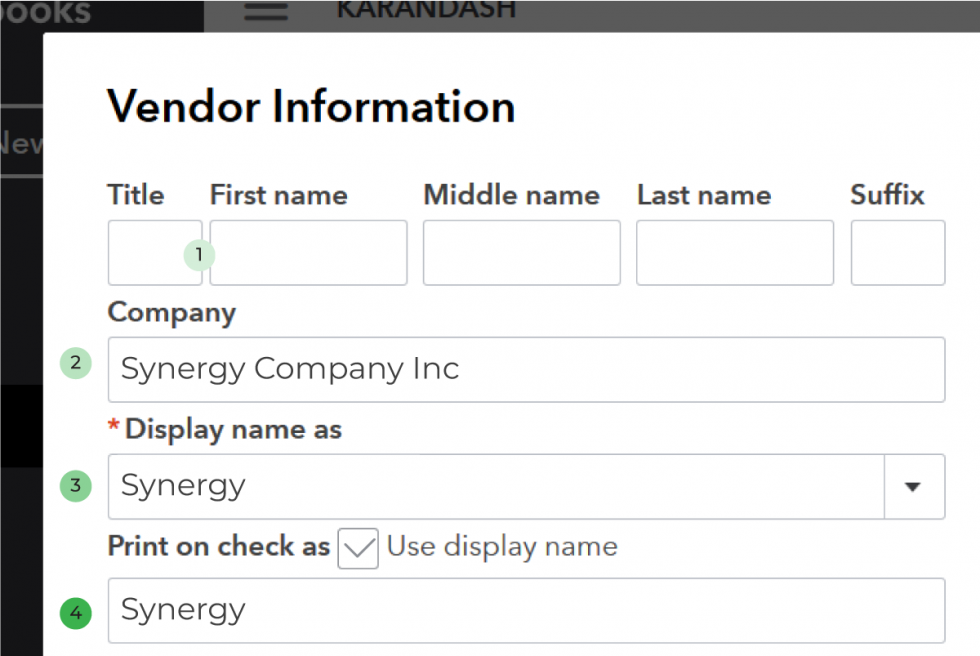Click the partially hidden New button
Image resolution: width=980 pixels, height=656 pixels.
pos(21,144)
